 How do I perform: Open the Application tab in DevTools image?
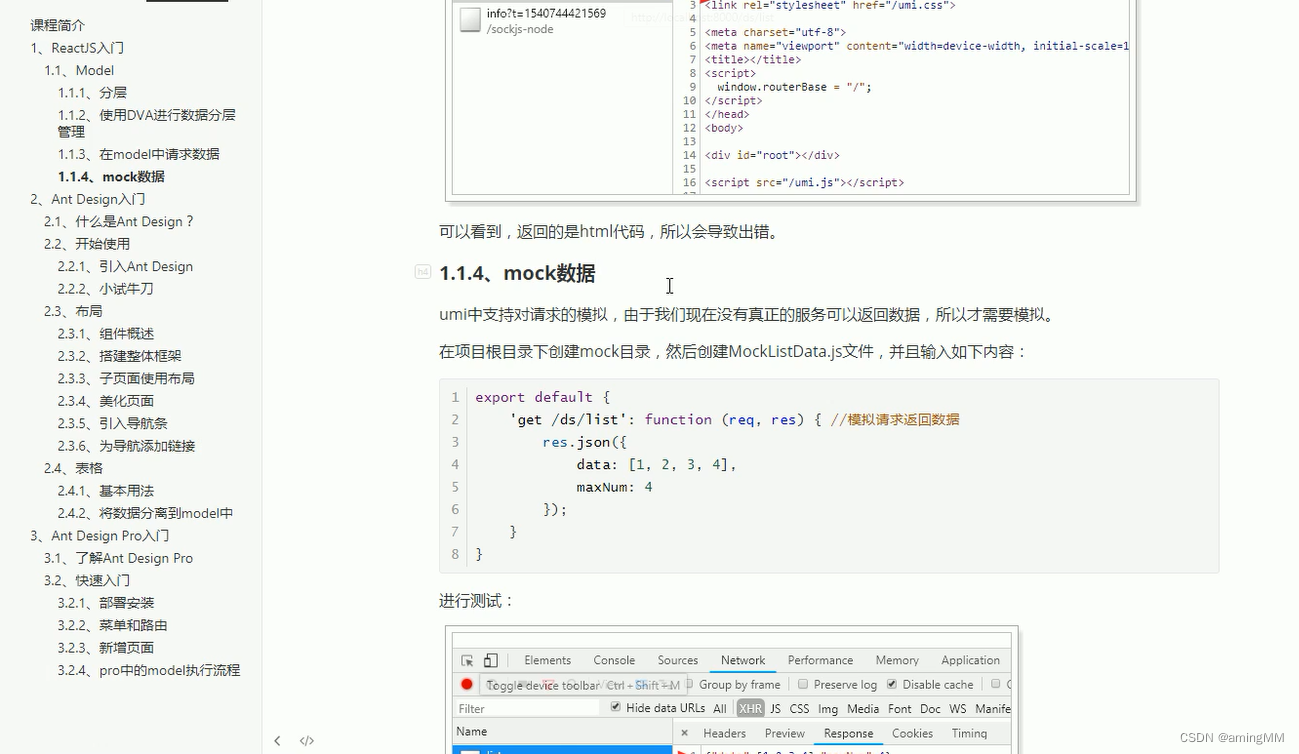point(970,660)
